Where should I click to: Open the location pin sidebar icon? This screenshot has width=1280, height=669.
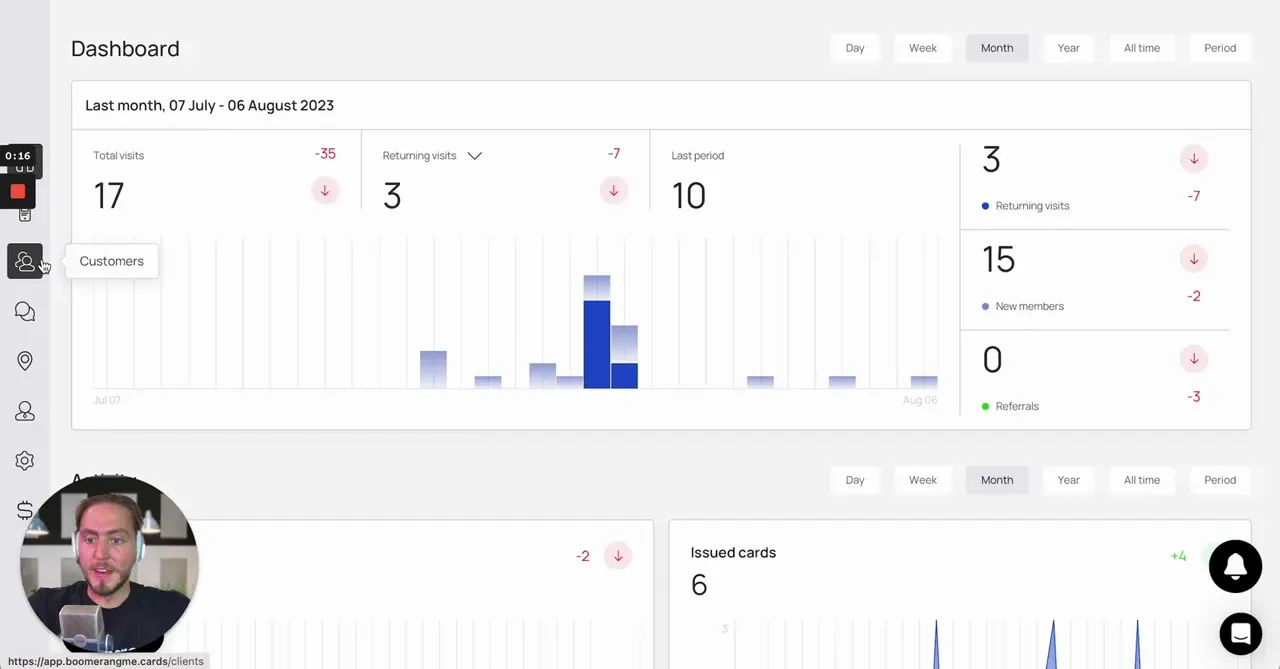click(x=25, y=361)
